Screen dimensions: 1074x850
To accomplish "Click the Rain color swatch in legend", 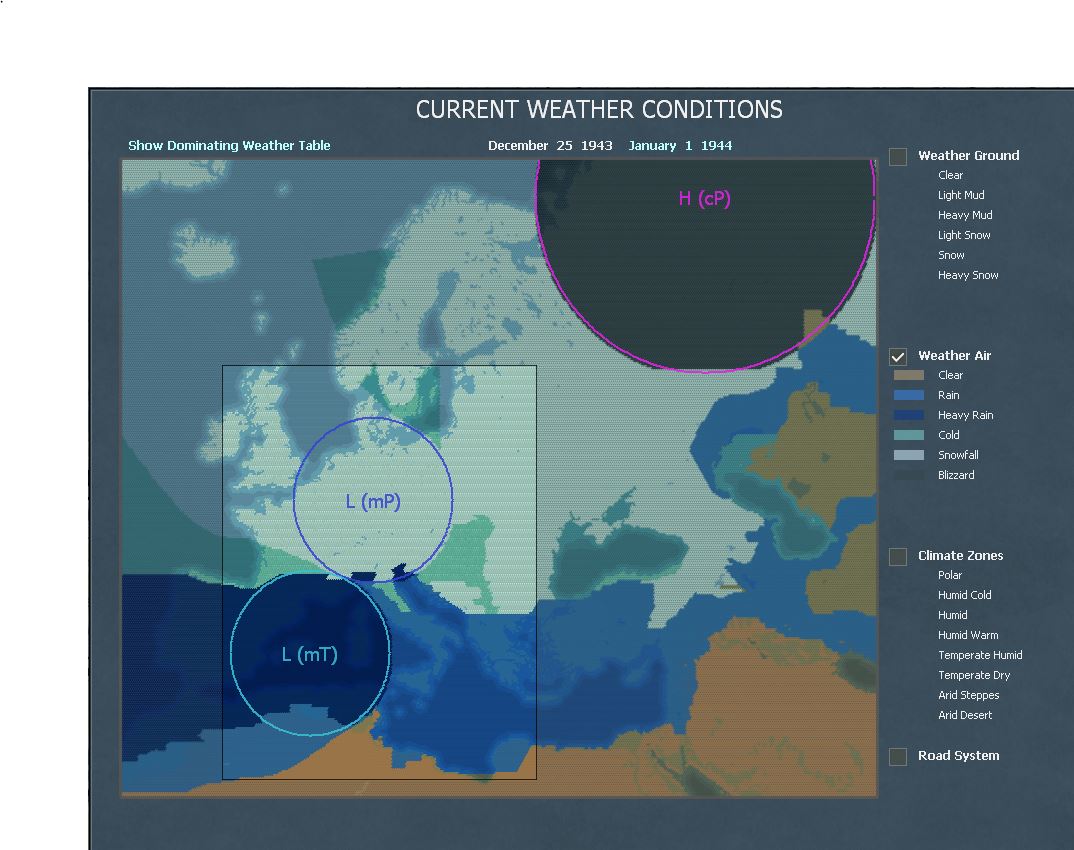I will pyautogui.click(x=909, y=395).
